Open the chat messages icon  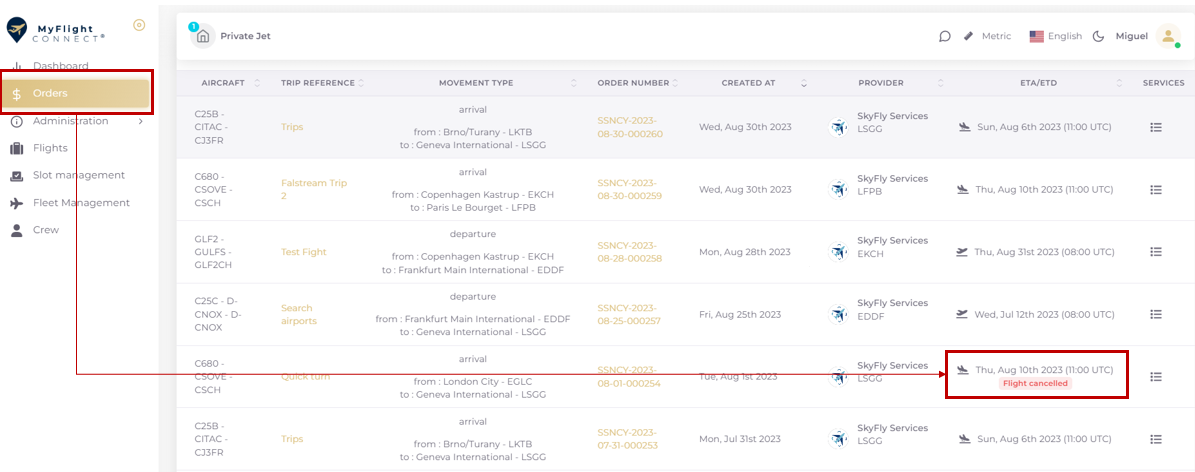(x=944, y=36)
